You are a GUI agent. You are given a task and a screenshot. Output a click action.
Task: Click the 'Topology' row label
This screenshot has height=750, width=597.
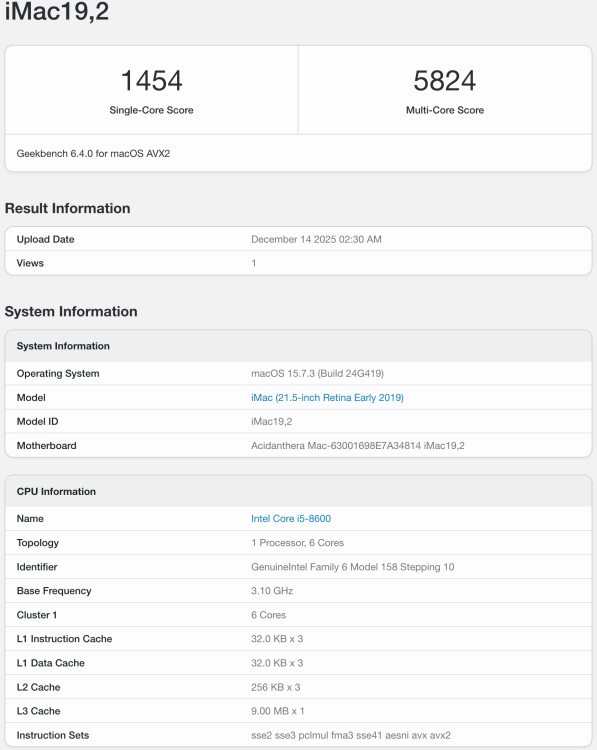click(x=38, y=543)
